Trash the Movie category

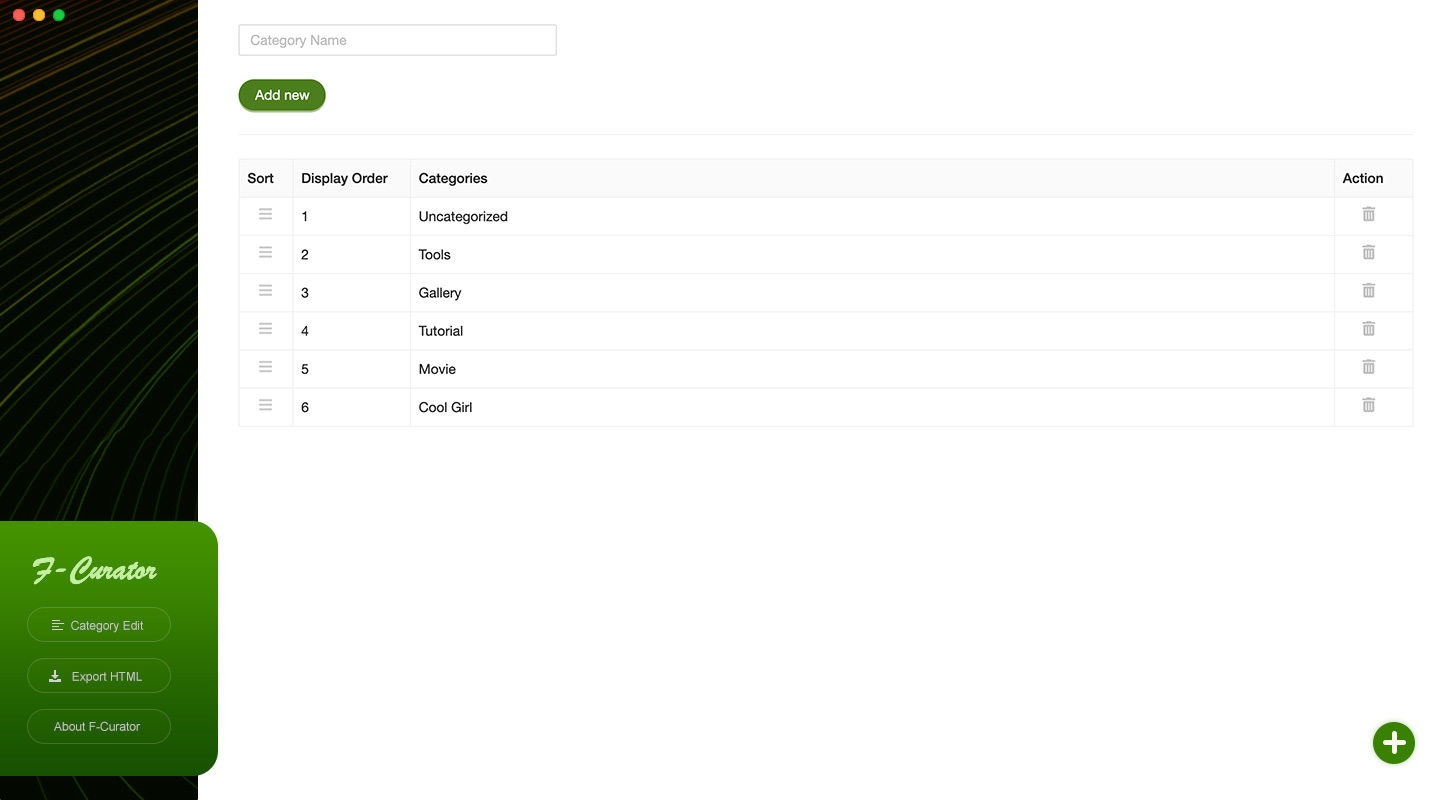(1368, 366)
